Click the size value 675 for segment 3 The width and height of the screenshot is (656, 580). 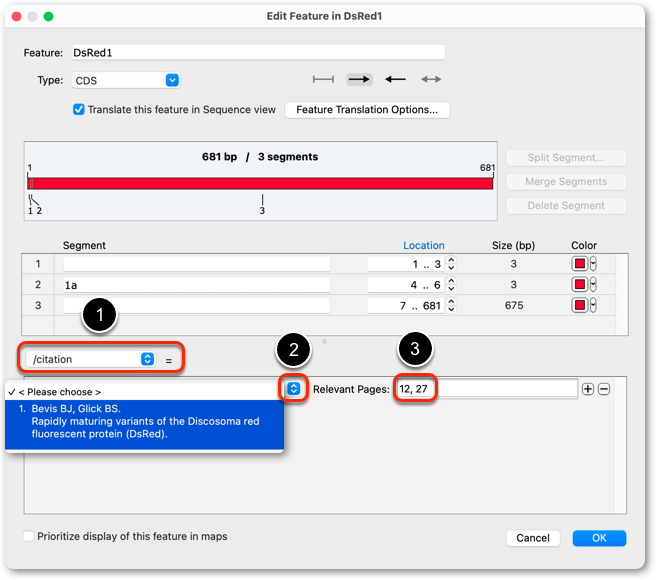click(514, 305)
